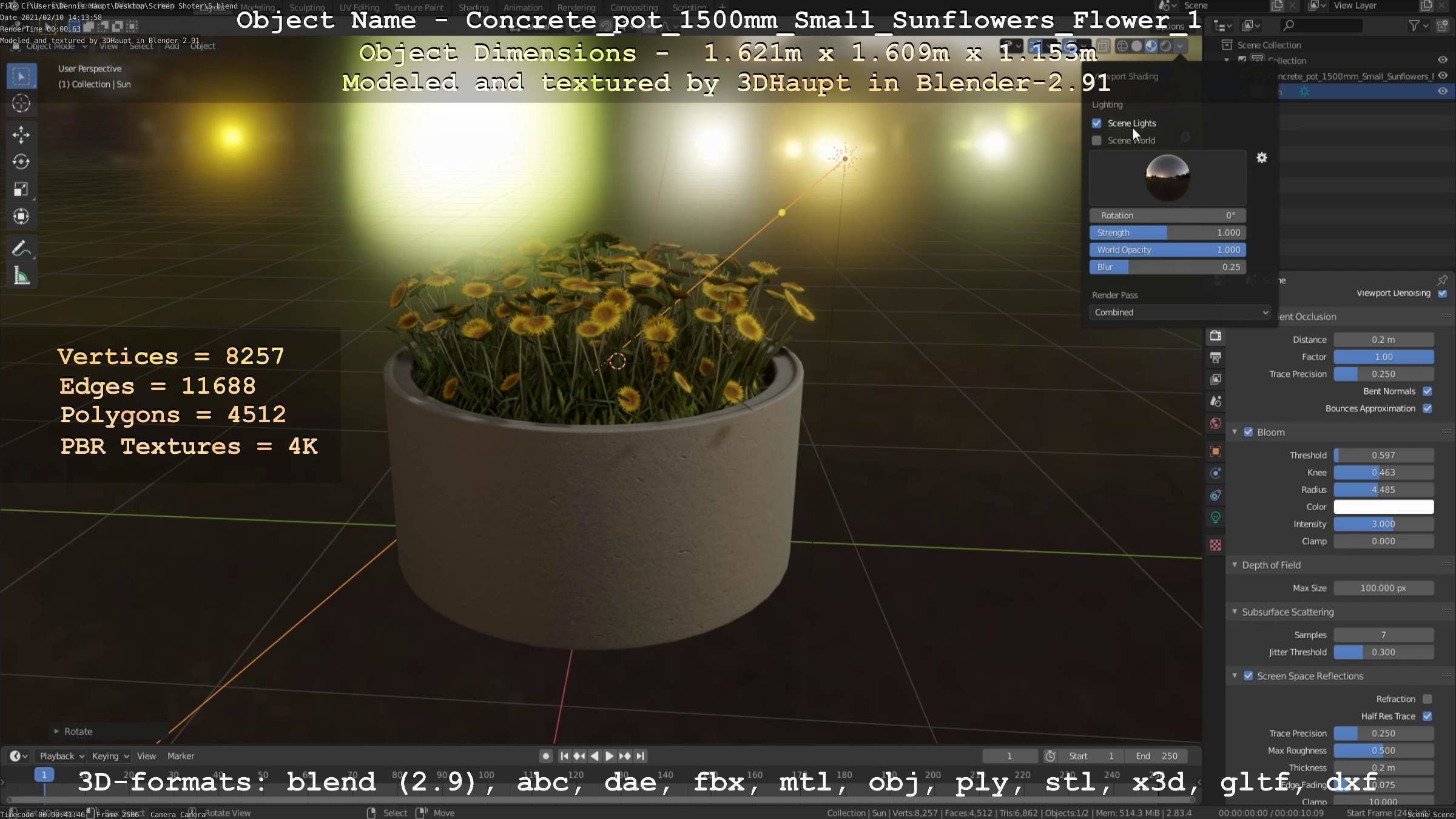Enable the Scene World checkbox
The width and height of the screenshot is (1456, 819).
(x=1097, y=140)
